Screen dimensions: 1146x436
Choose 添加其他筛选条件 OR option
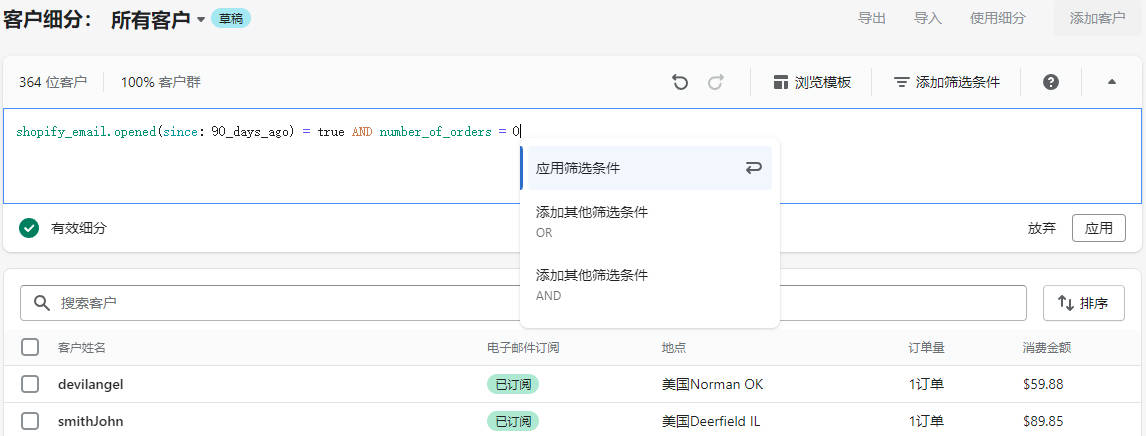(x=646, y=222)
